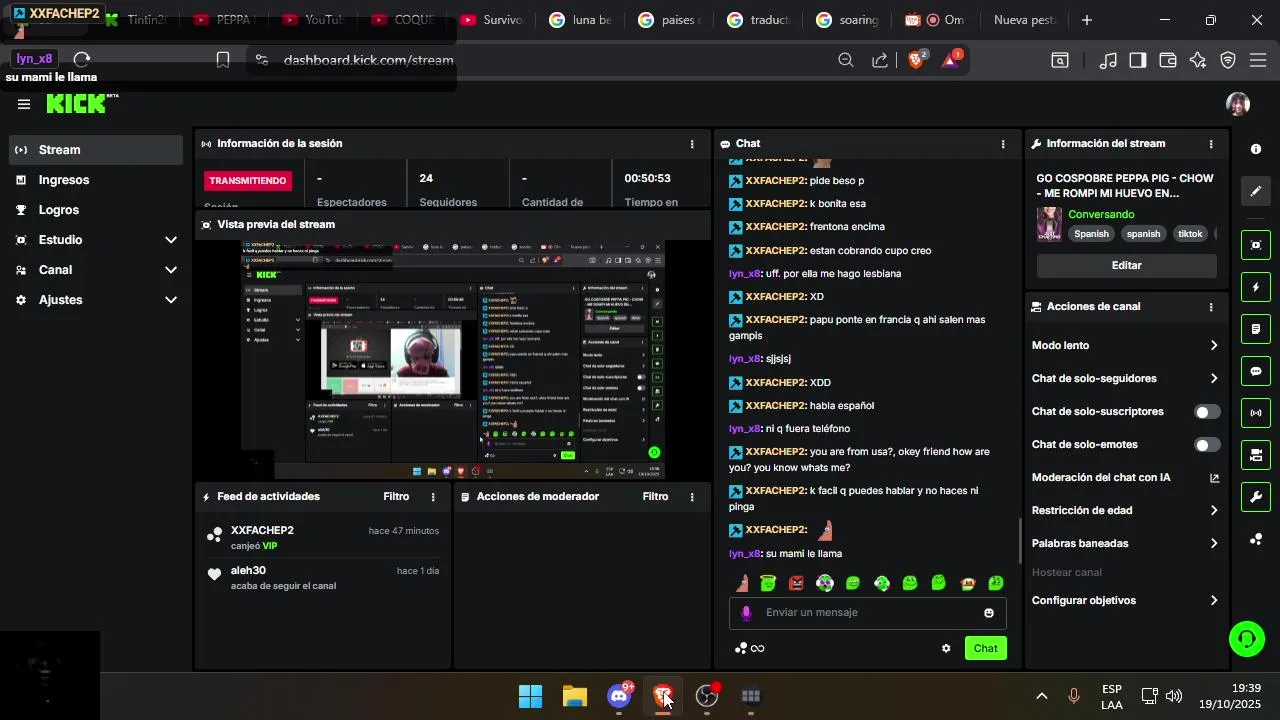
Task: Open Discord from the taskbar
Action: pos(619,696)
